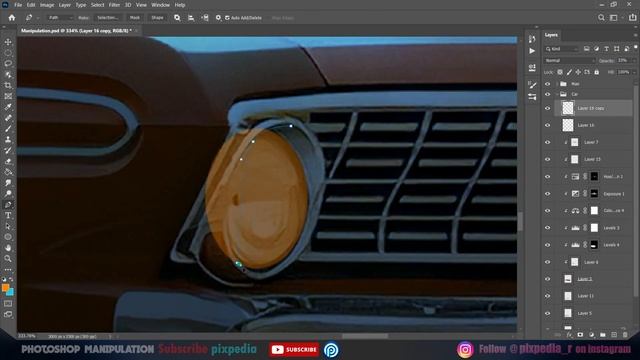Add a layer mask

tap(580, 335)
